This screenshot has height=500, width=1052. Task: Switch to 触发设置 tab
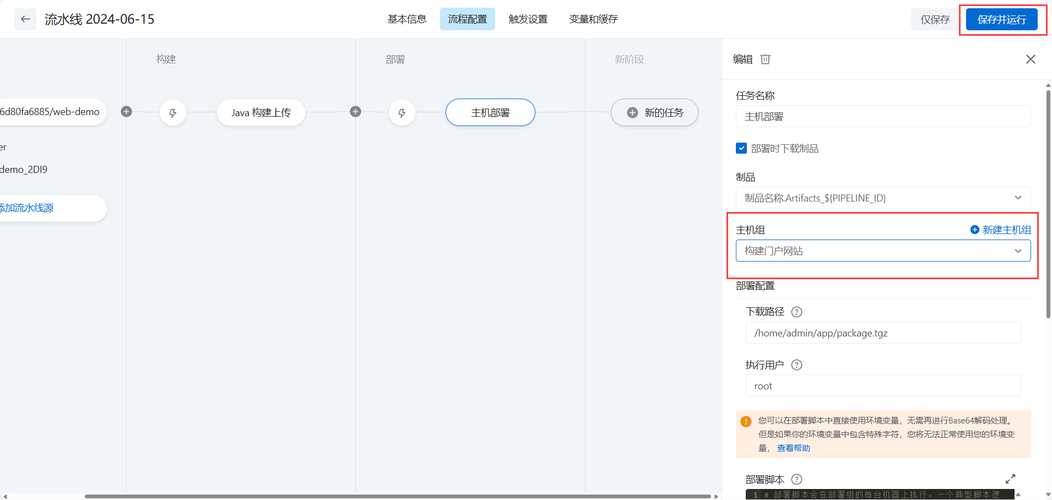coord(528,19)
